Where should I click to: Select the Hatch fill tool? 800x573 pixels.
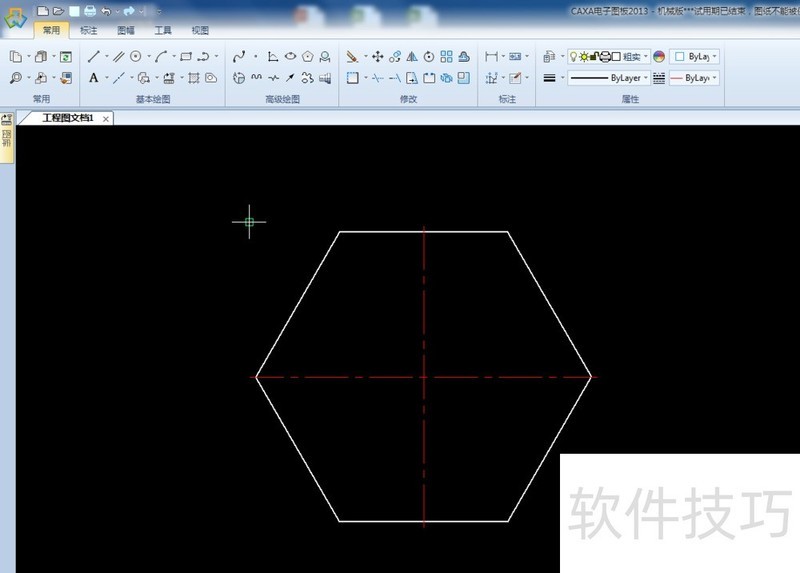193,78
